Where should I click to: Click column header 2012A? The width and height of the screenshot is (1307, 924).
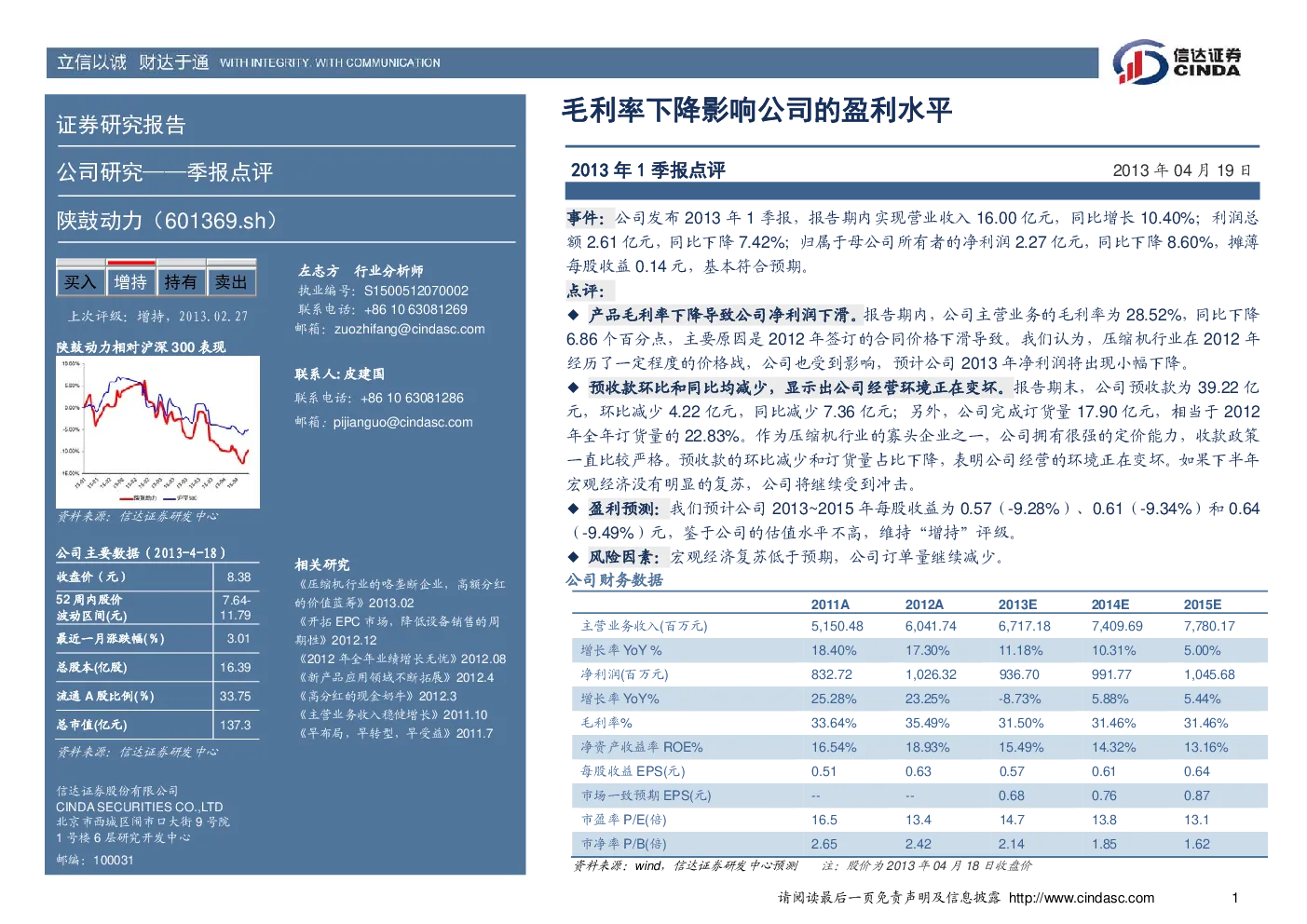(924, 605)
